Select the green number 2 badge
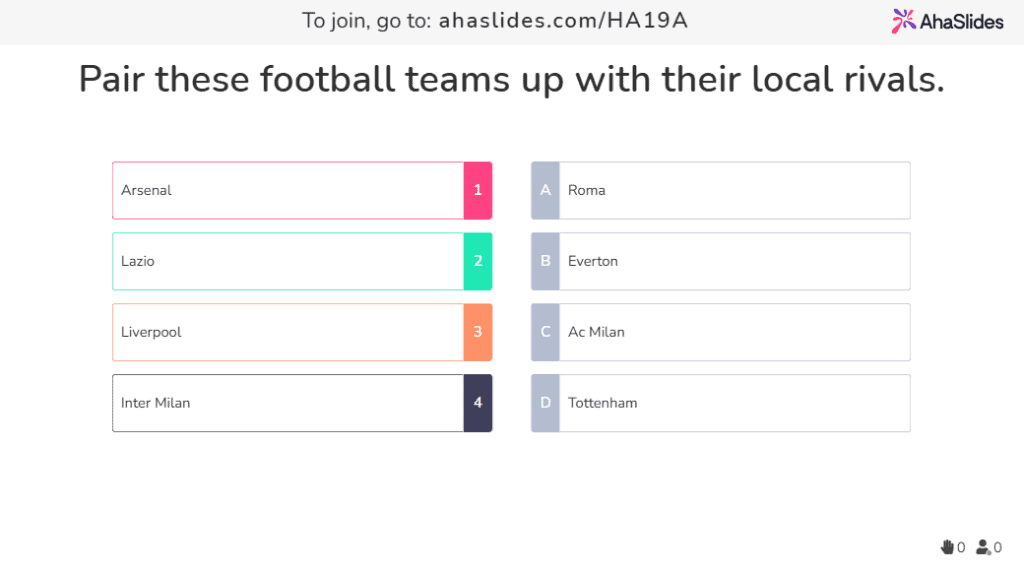This screenshot has width=1024, height=573. [x=478, y=261]
